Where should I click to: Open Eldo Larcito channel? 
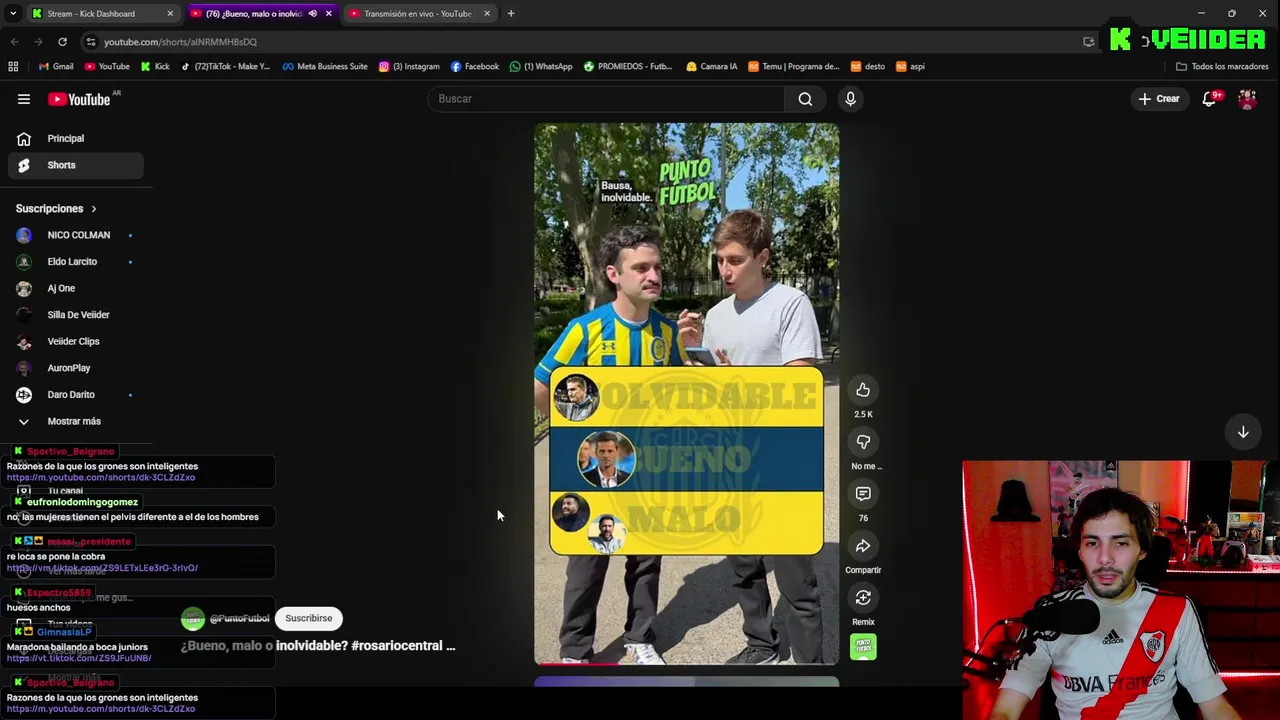coord(75,262)
